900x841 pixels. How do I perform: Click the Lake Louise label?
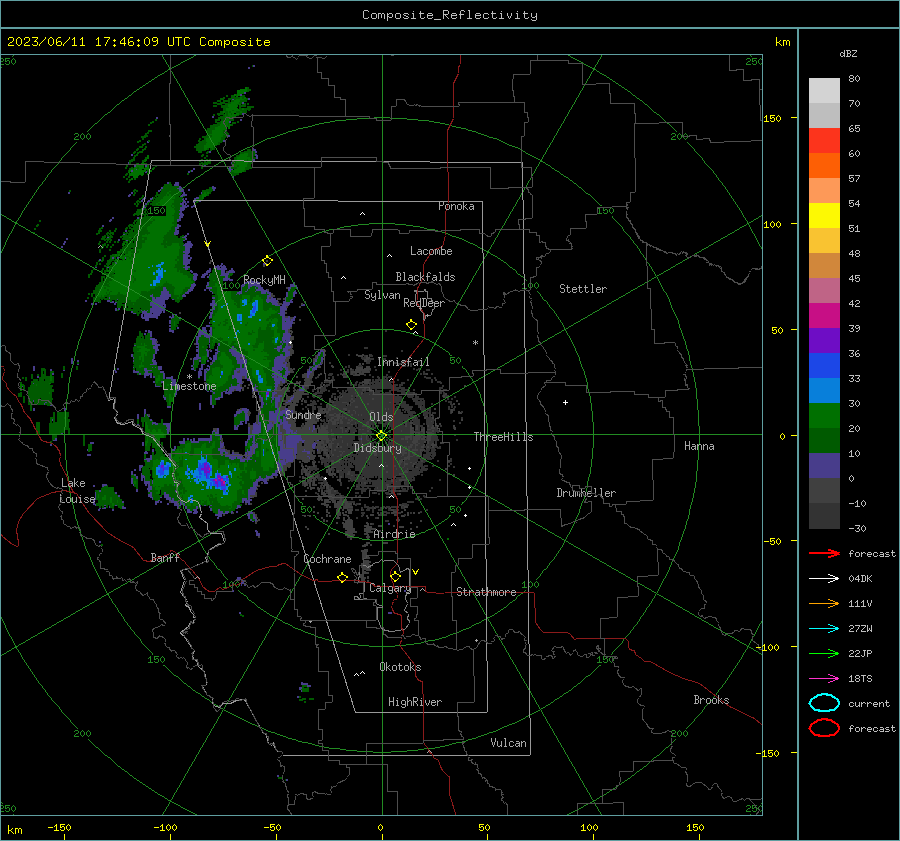77,491
